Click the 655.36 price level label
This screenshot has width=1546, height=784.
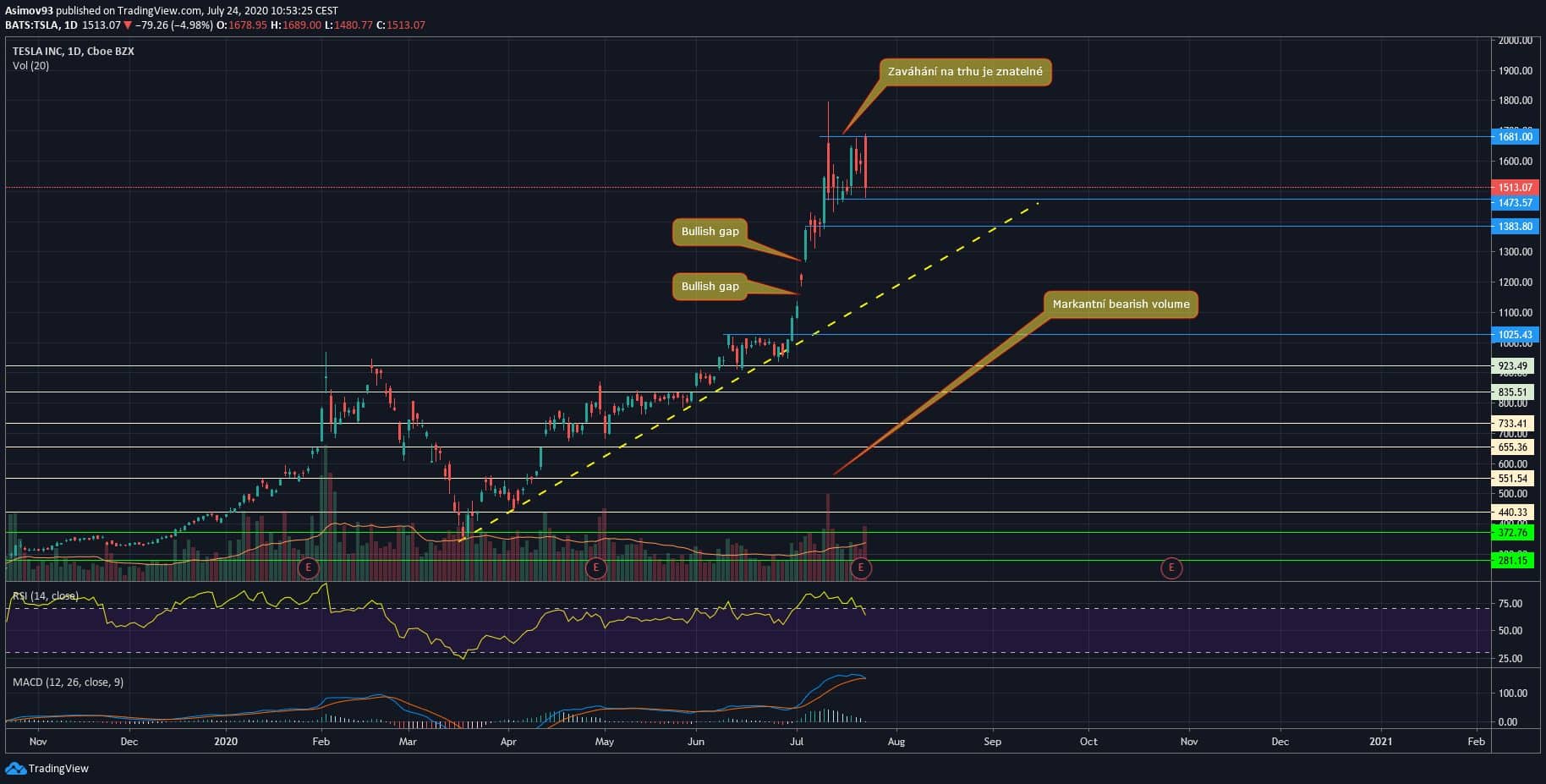click(1513, 447)
